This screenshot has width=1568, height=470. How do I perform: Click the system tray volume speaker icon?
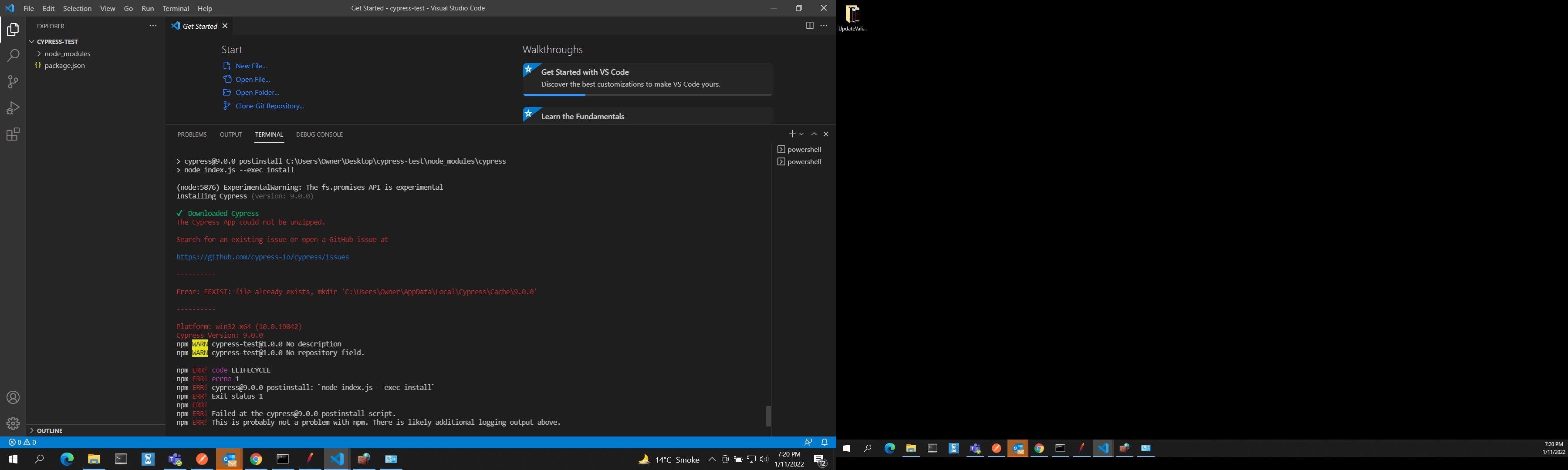point(764,460)
